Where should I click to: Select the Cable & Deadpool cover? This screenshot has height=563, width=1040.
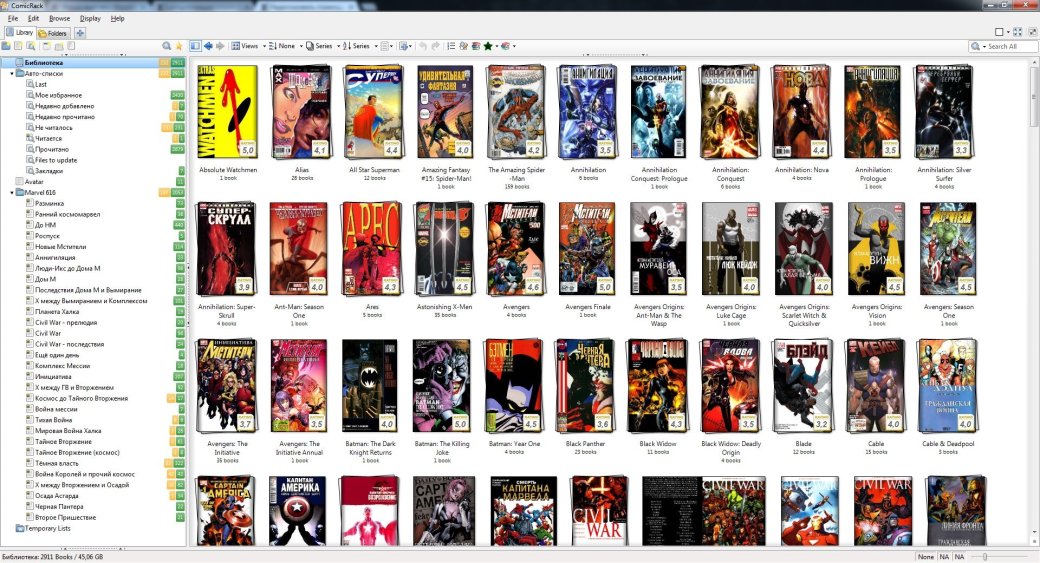point(948,385)
